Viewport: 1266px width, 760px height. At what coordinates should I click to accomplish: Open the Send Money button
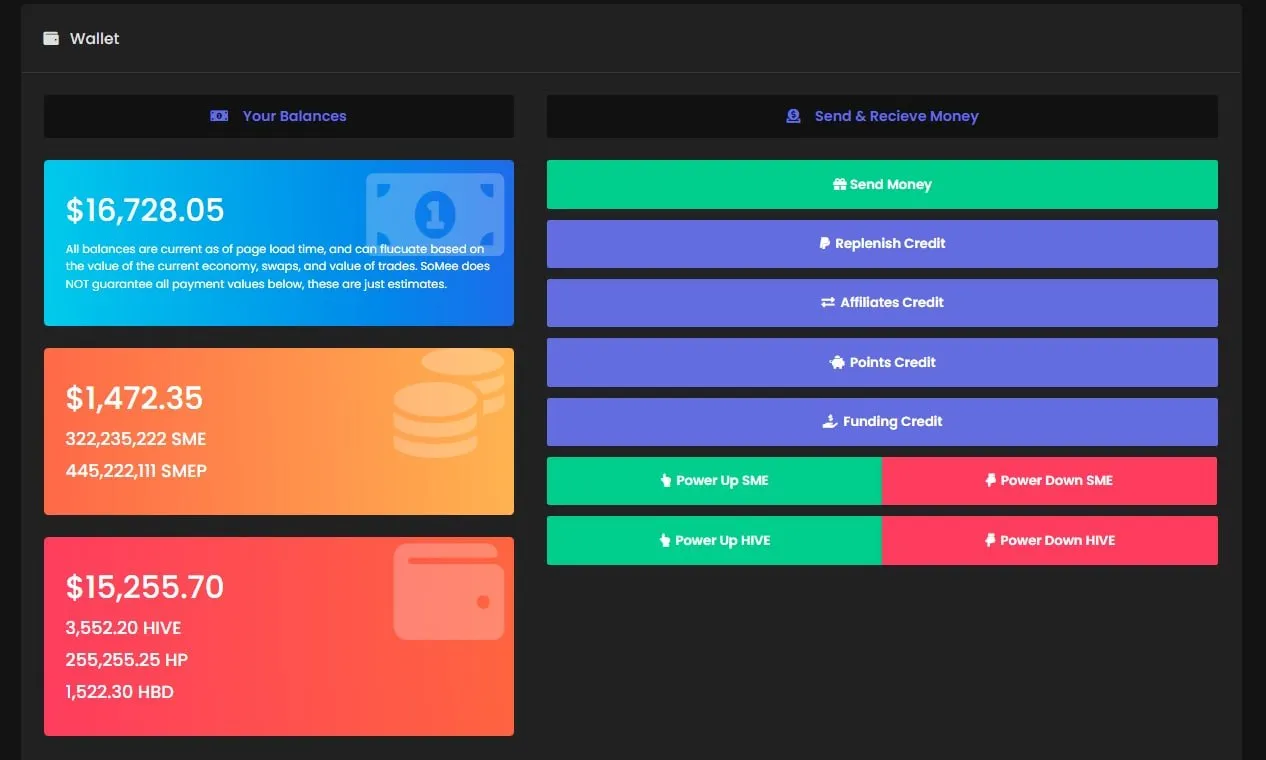882,184
